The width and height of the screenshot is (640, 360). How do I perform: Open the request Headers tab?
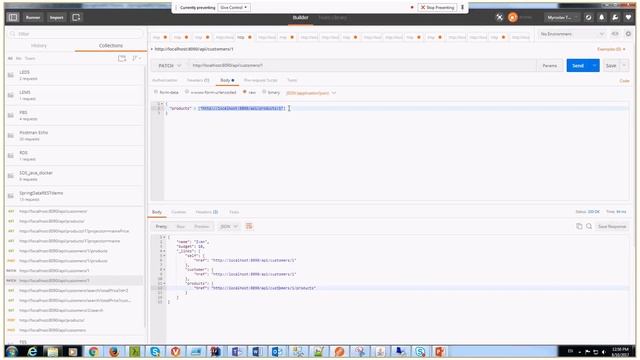[198, 80]
